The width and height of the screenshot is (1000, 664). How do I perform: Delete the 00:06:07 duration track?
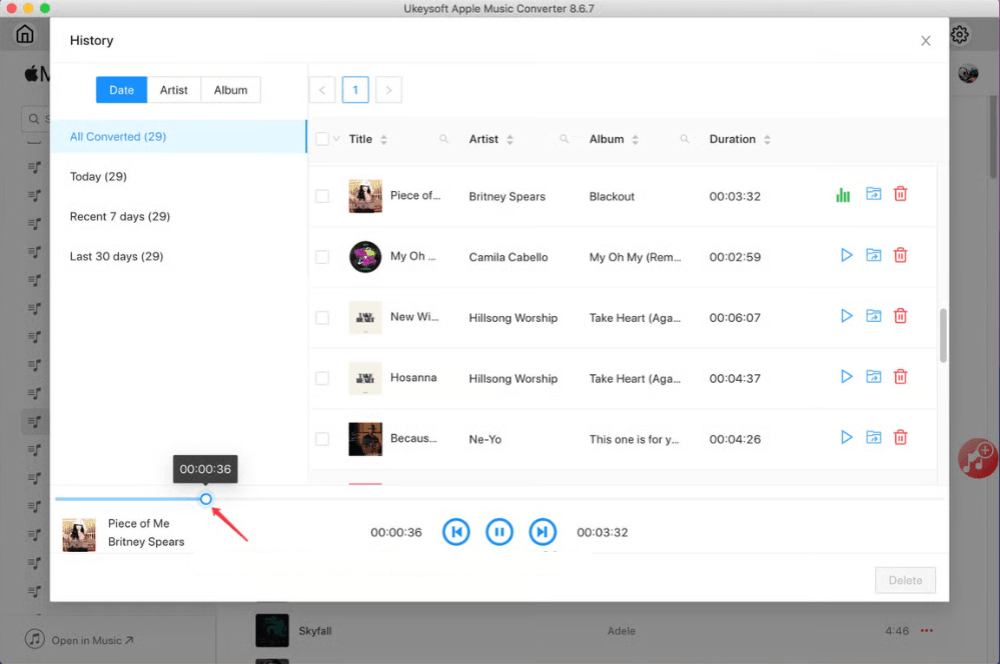coord(901,316)
